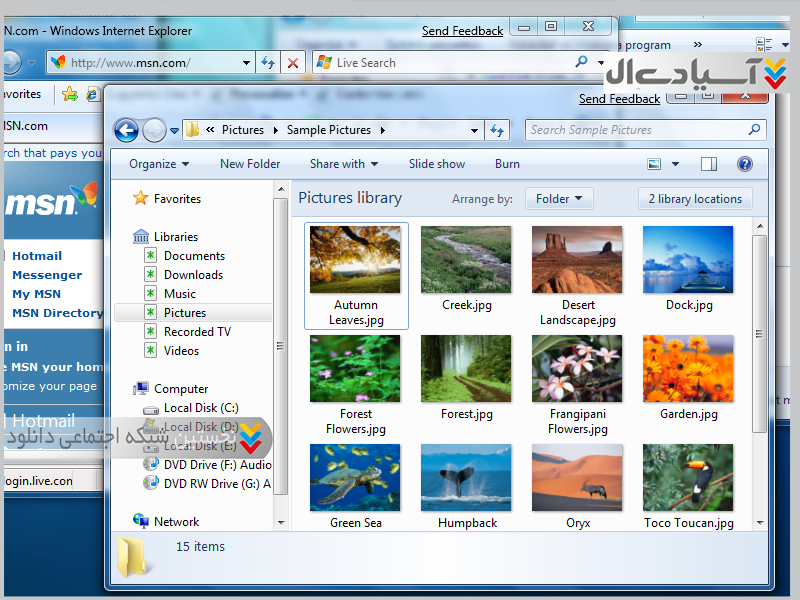Click the Help question mark icon
This screenshot has height=600, width=800.
pyautogui.click(x=744, y=164)
